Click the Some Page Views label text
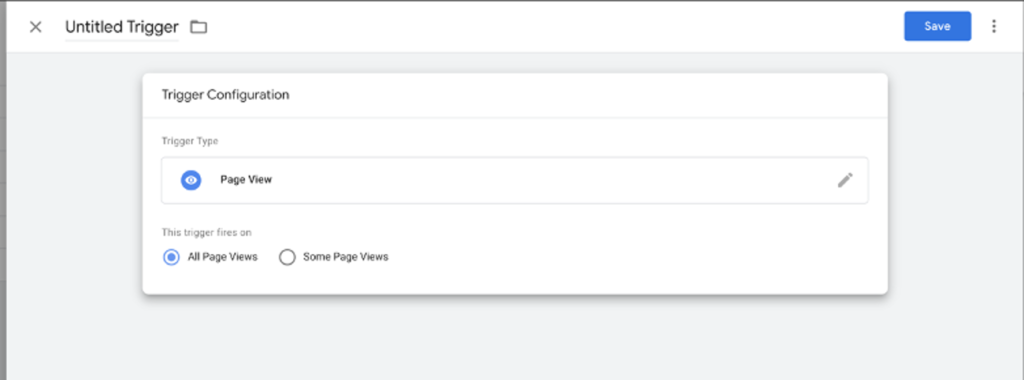The height and width of the screenshot is (380, 1024). pyautogui.click(x=345, y=257)
